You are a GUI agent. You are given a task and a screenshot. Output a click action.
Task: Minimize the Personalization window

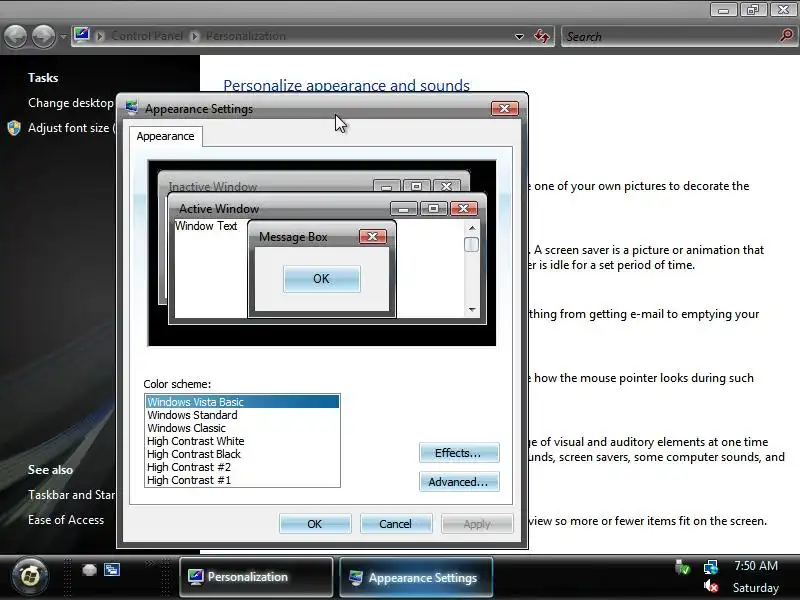pyautogui.click(x=723, y=10)
